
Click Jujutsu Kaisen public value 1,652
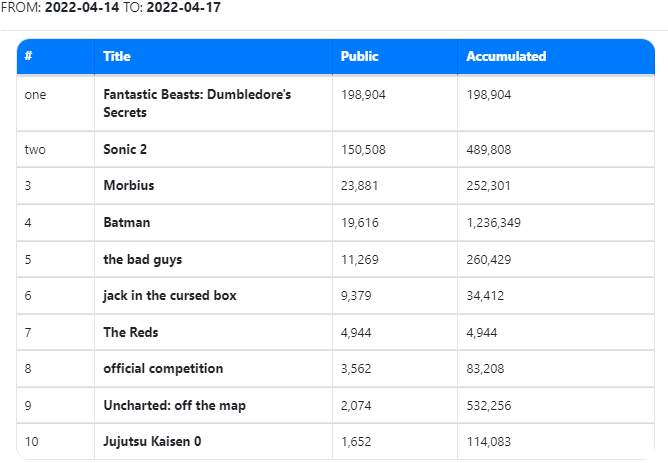(356, 442)
